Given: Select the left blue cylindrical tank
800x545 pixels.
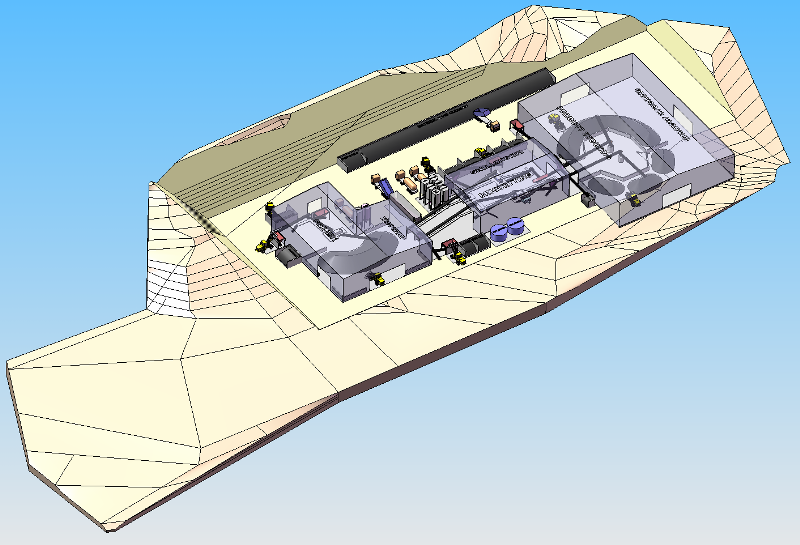Looking at the screenshot, I should click(499, 233).
